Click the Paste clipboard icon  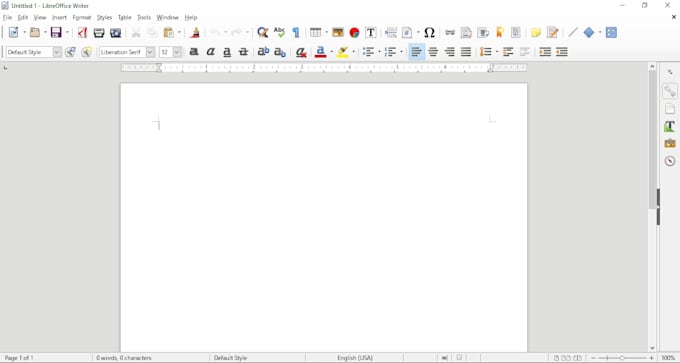pos(168,33)
